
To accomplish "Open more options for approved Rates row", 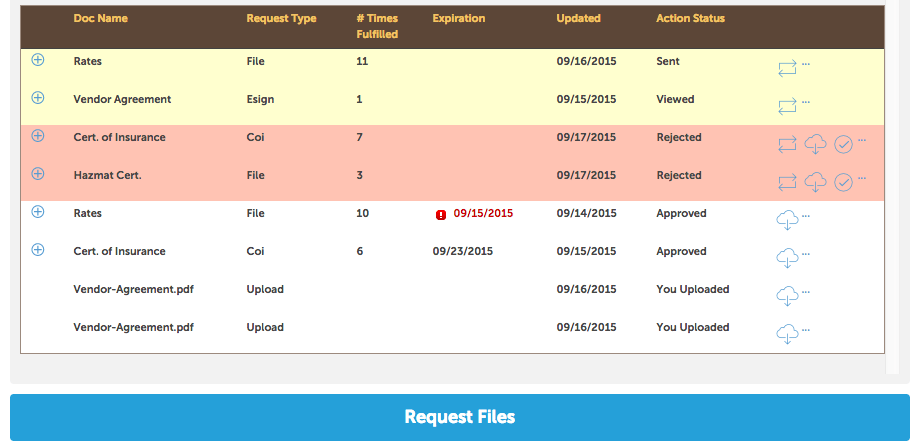I will pos(806,216).
